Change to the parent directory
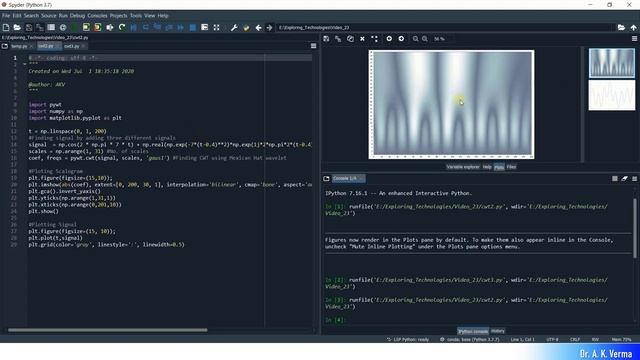 tap(633, 27)
